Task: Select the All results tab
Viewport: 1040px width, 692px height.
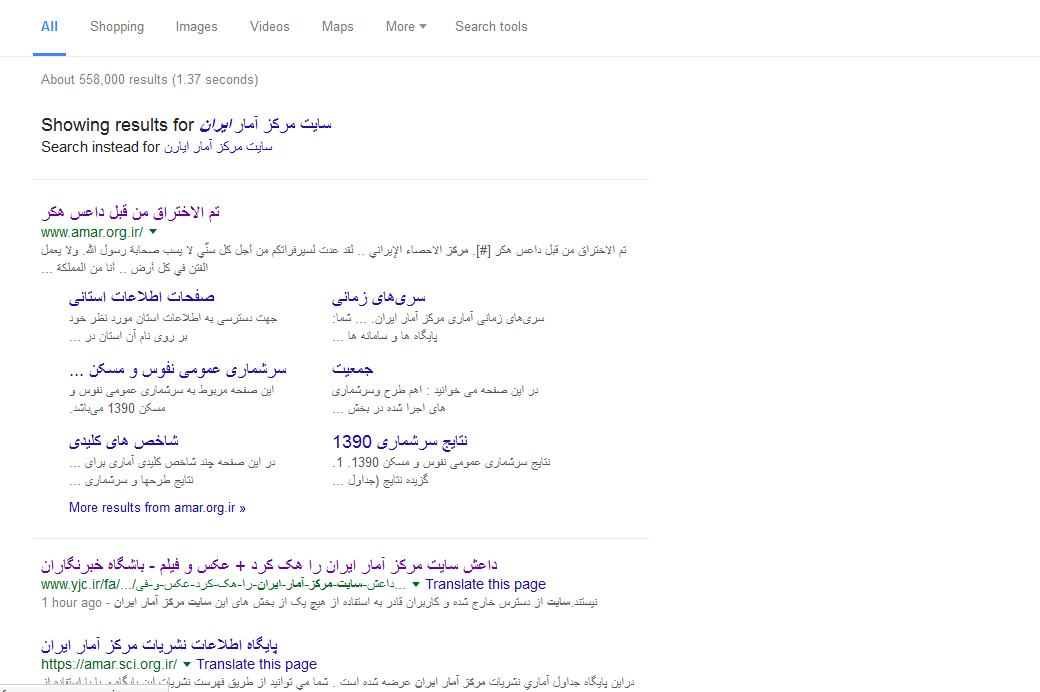Action: [x=49, y=27]
